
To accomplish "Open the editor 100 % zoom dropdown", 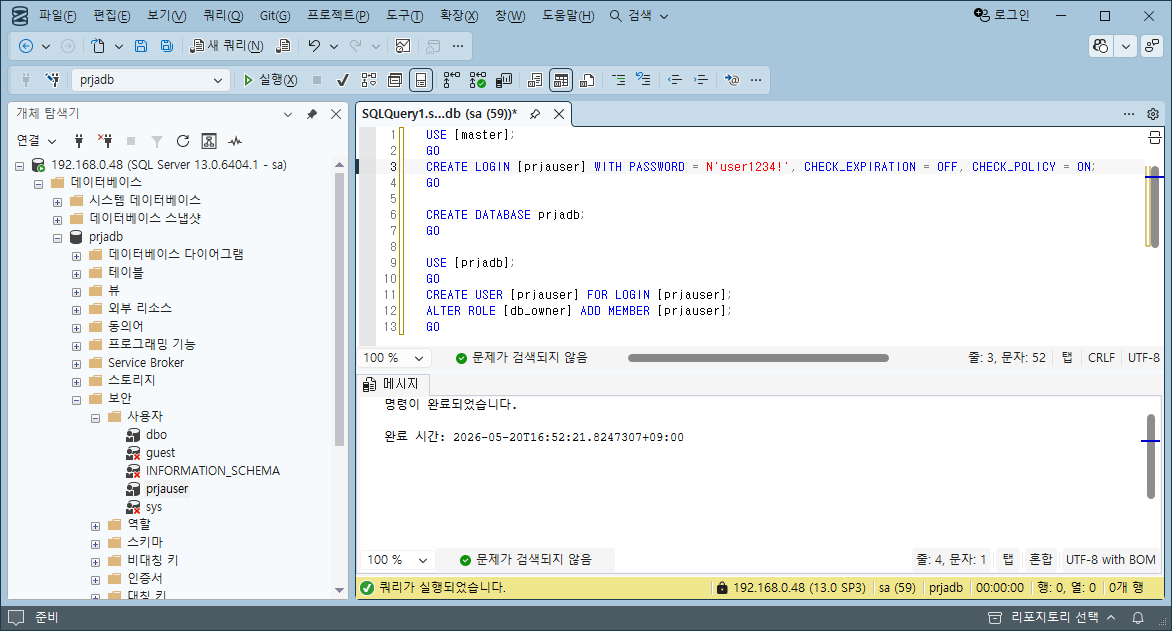I will click(x=419, y=358).
